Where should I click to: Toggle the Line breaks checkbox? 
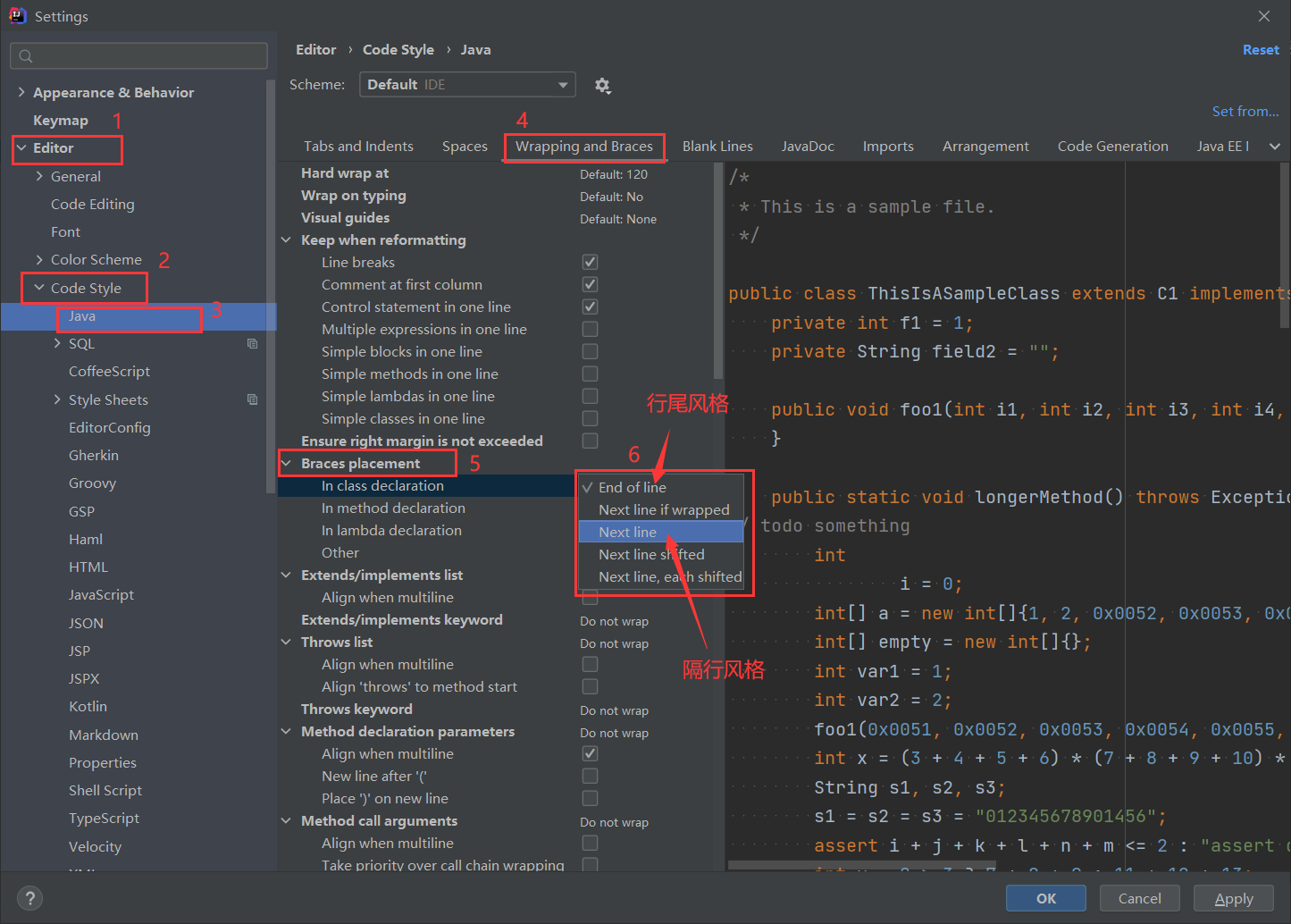(x=590, y=262)
